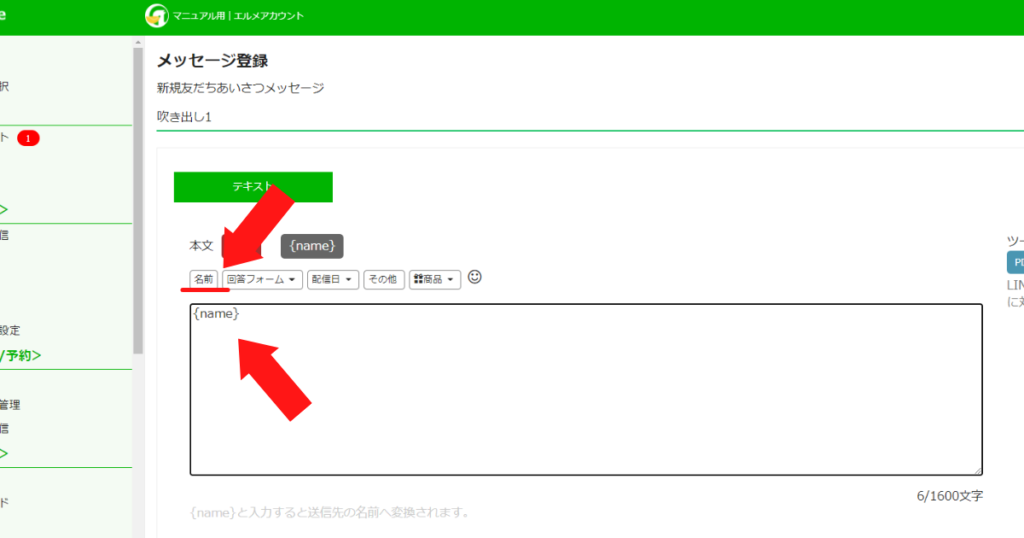The width and height of the screenshot is (1024, 538).
Task: Select the green テキスト tab
Action: [x=253, y=187]
